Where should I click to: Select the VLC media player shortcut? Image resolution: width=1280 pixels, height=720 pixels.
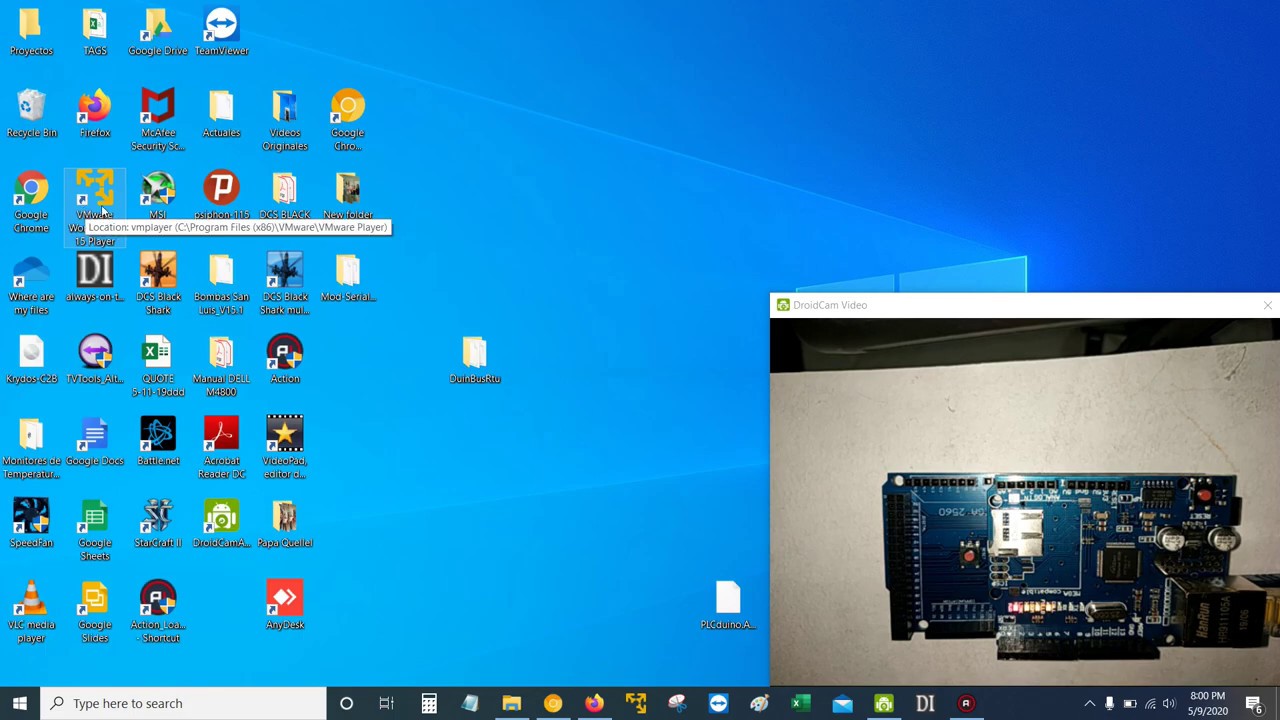[x=31, y=612]
